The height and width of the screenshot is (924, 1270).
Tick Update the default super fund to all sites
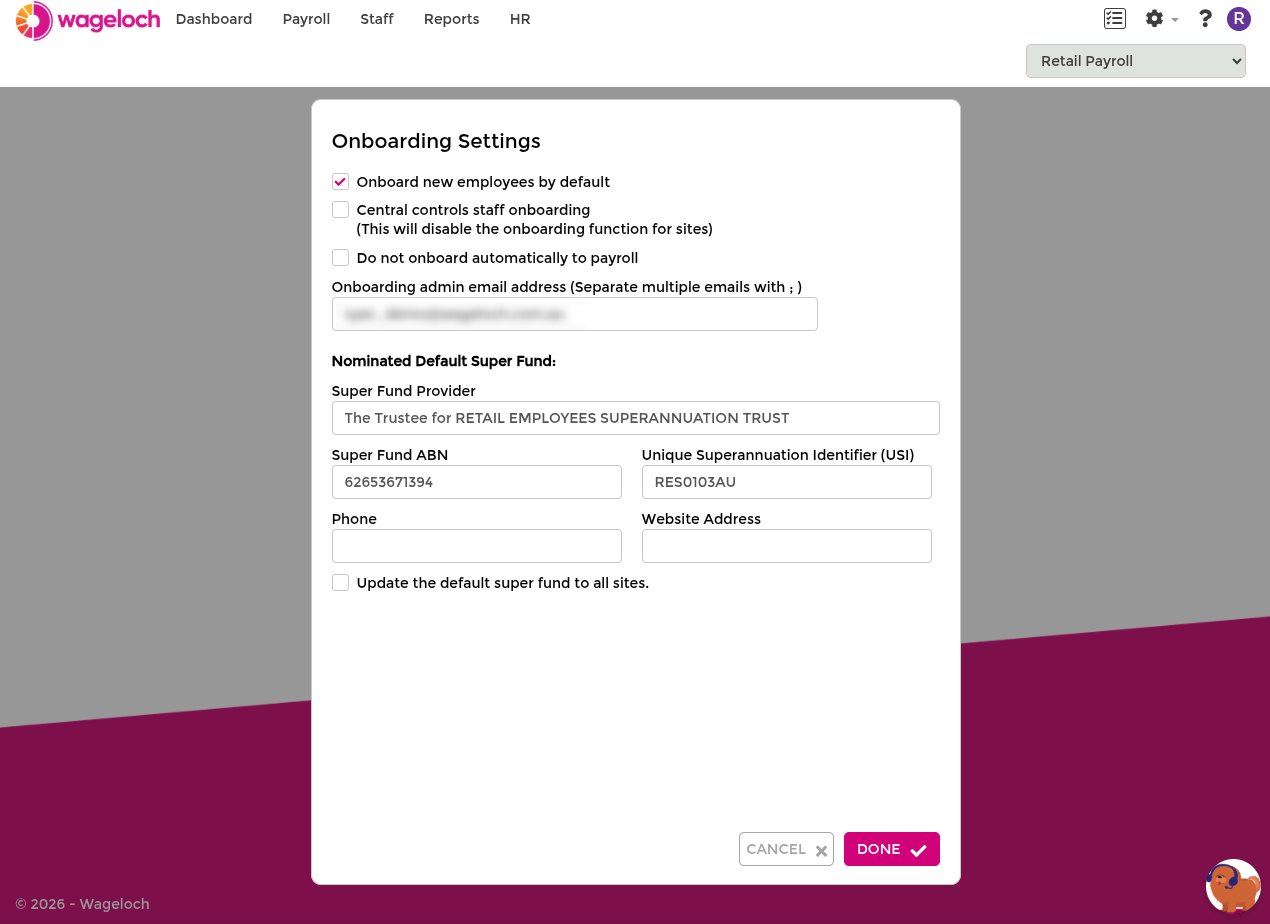tap(341, 583)
